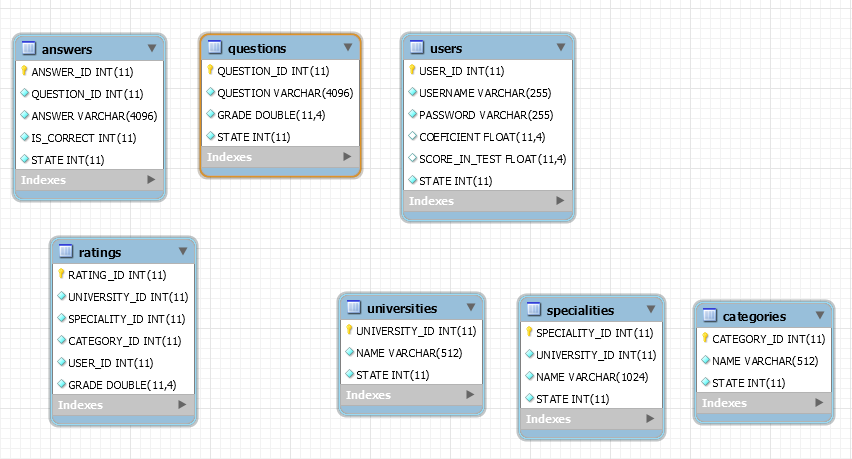Select STATE INT(11) row in users table
Image resolution: width=852 pixels, height=459 pixels.
coord(488,180)
